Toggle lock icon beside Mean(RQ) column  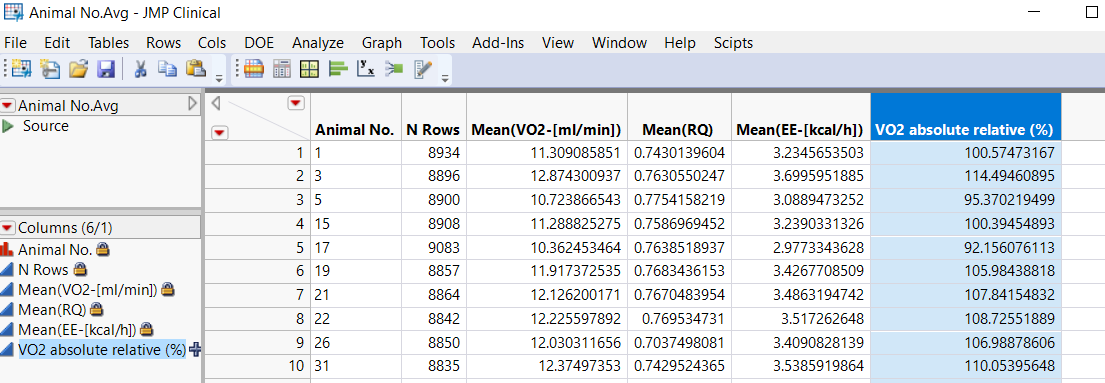[97, 309]
